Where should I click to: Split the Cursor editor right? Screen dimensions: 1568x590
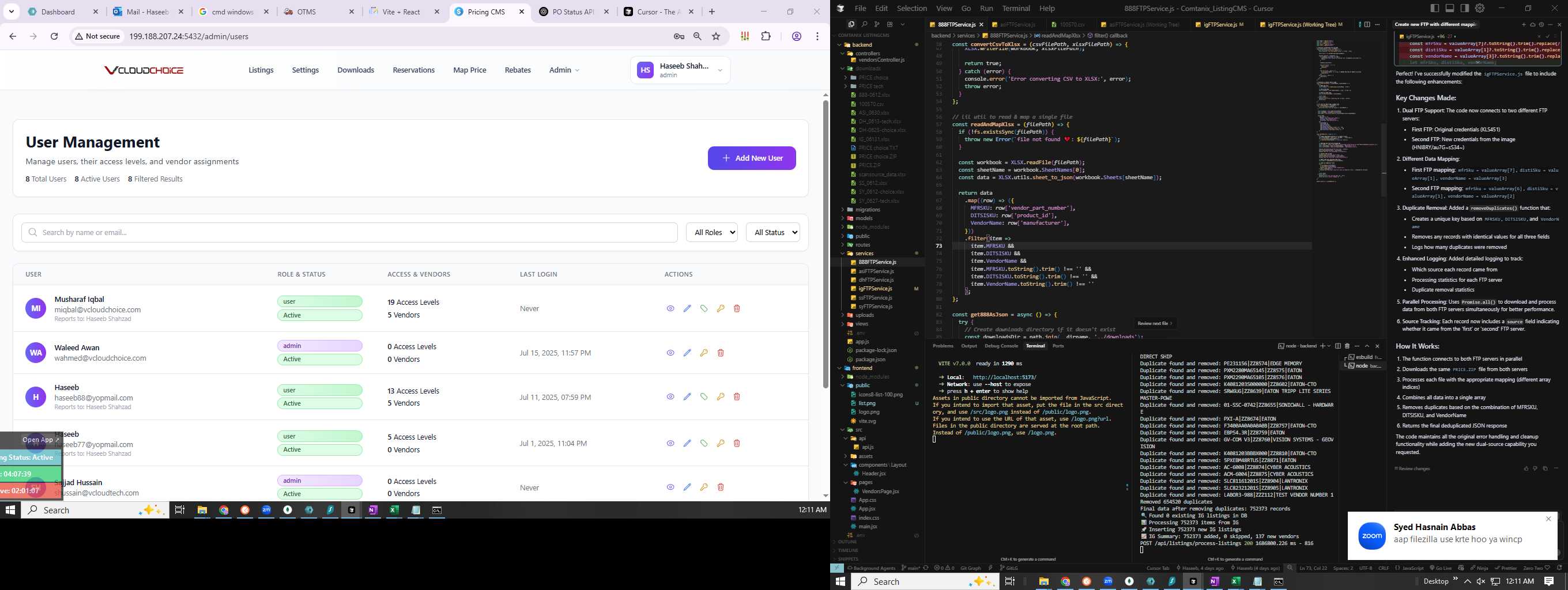[1367, 24]
